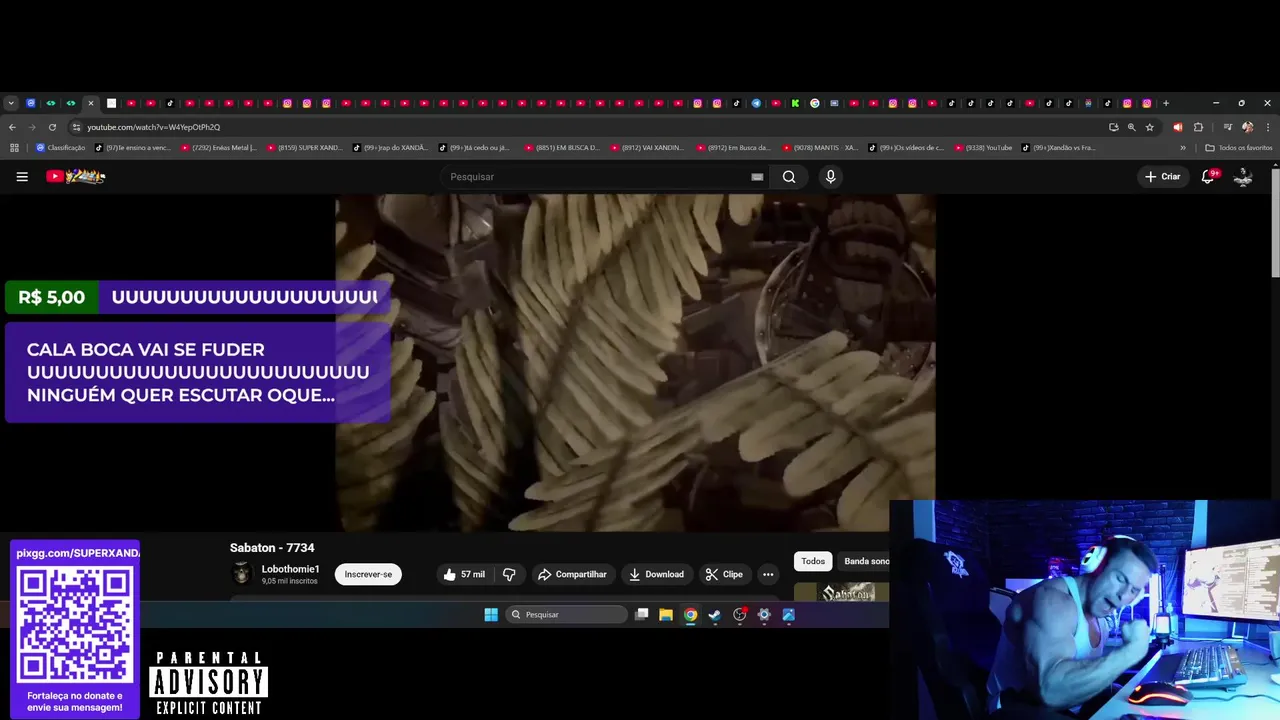This screenshot has width=1280, height=720.
Task: Click the Compartilhar share button
Action: [x=572, y=575]
